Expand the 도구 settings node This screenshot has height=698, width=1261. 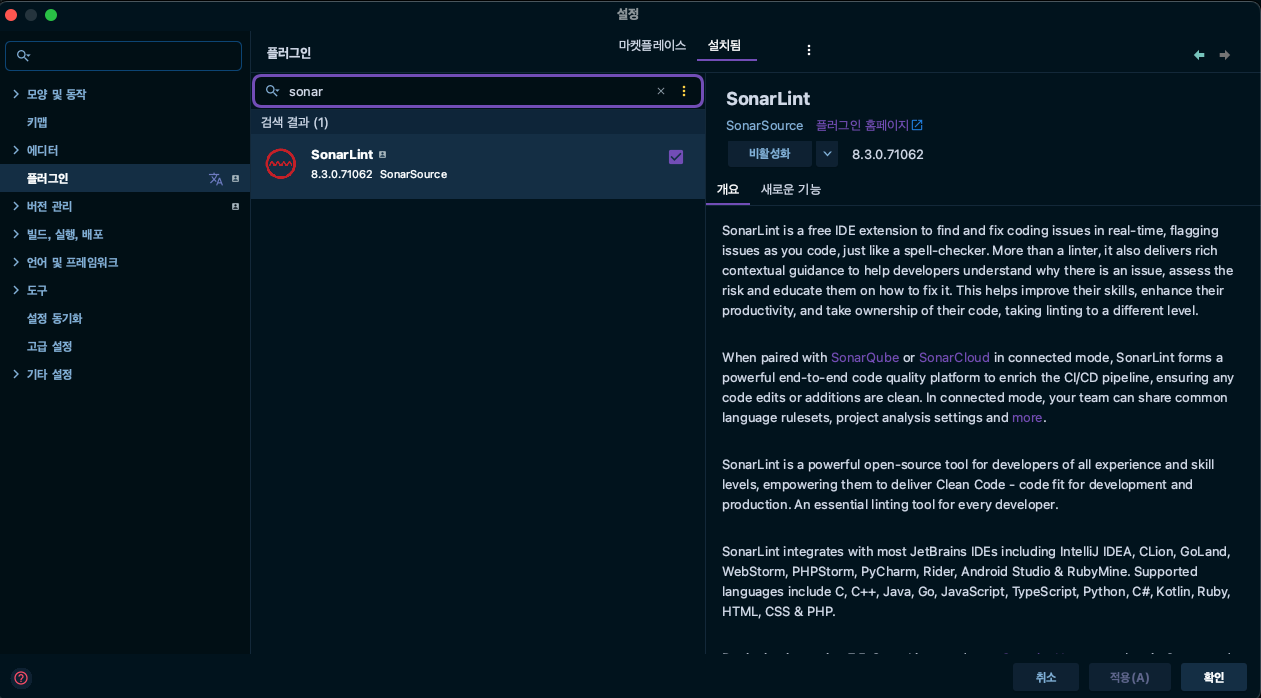click(x=15, y=290)
